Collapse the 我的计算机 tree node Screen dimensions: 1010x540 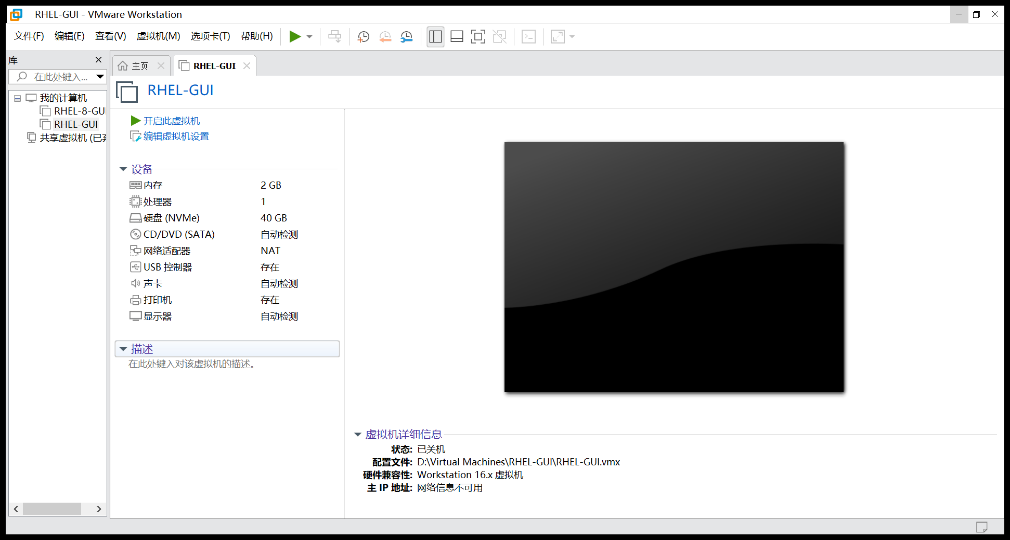click(x=17, y=98)
